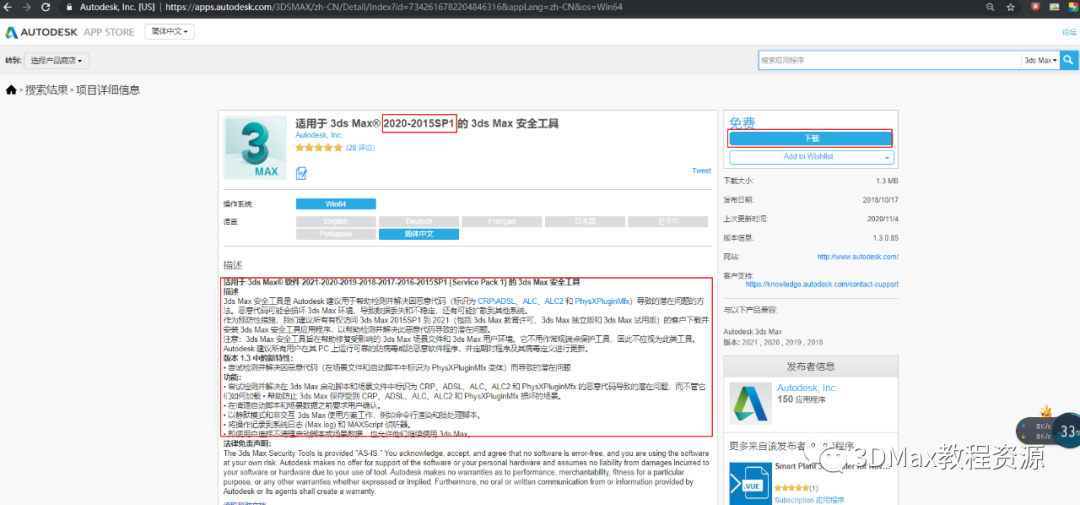Select the Win64 operating system button

pyautogui.click(x=336, y=204)
